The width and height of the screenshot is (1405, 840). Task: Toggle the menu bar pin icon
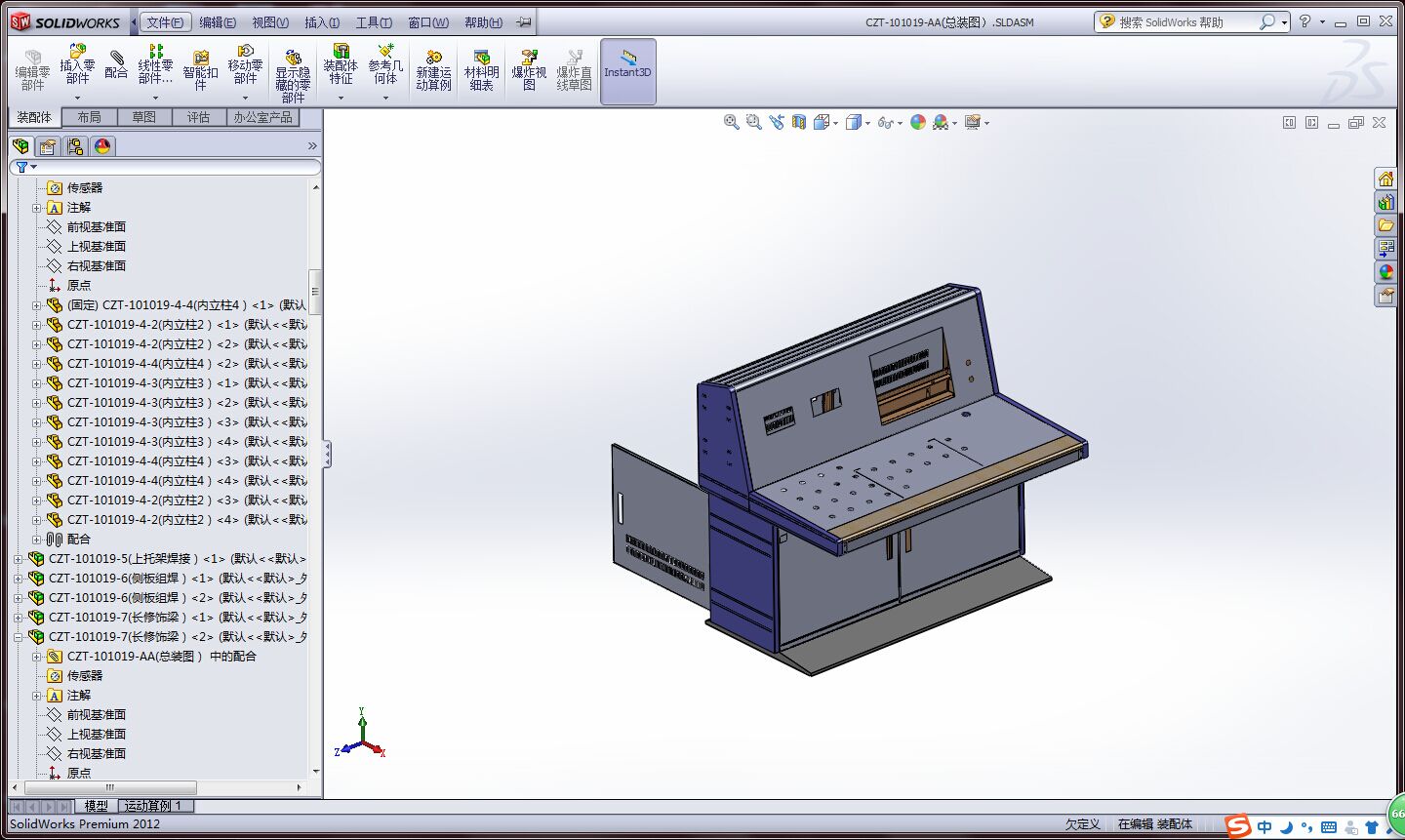(x=524, y=21)
